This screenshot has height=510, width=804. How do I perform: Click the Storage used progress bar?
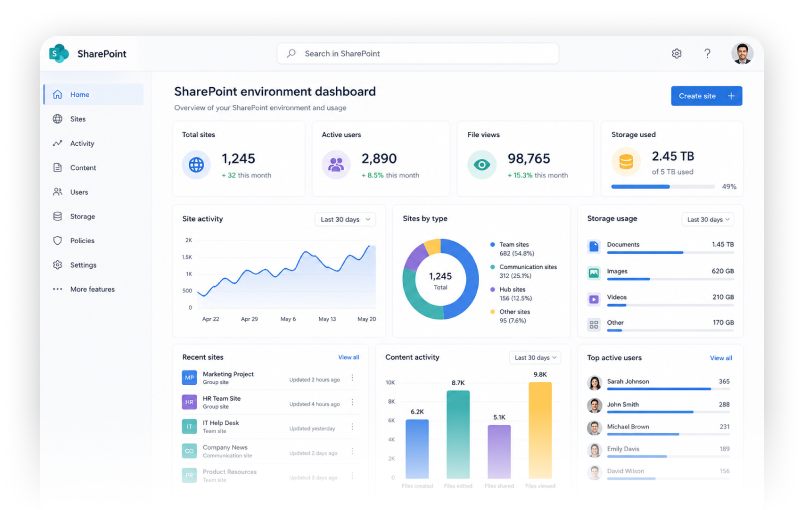click(662, 187)
